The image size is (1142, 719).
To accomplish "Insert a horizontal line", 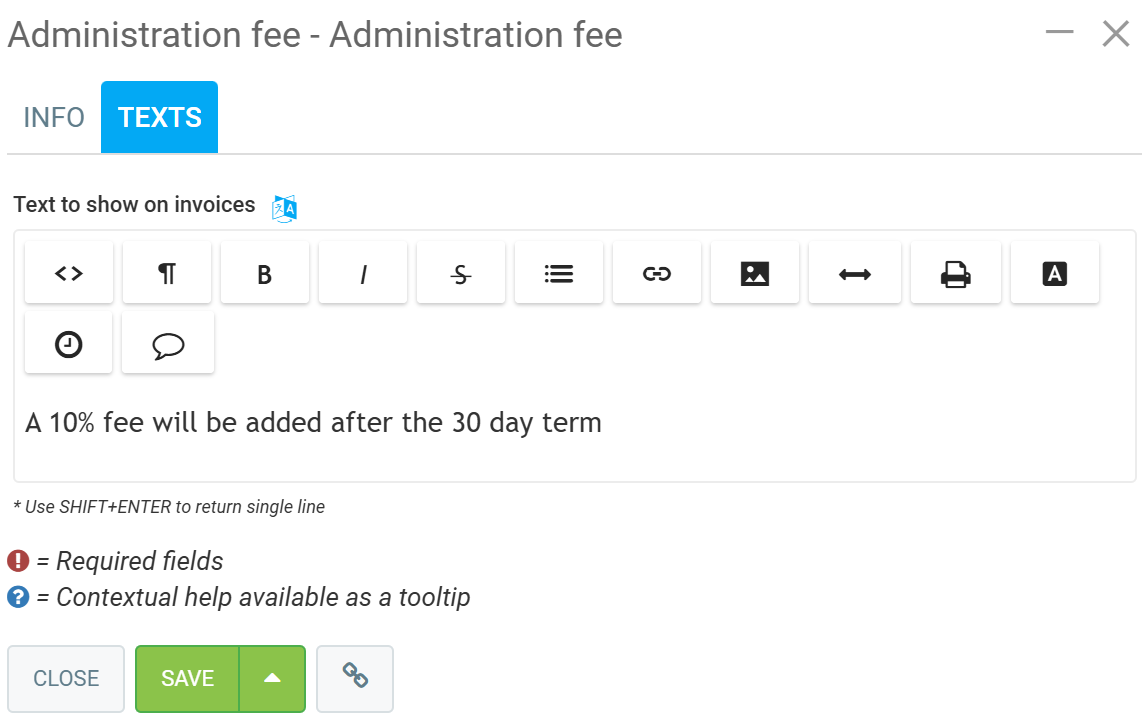I will pyautogui.click(x=855, y=273).
